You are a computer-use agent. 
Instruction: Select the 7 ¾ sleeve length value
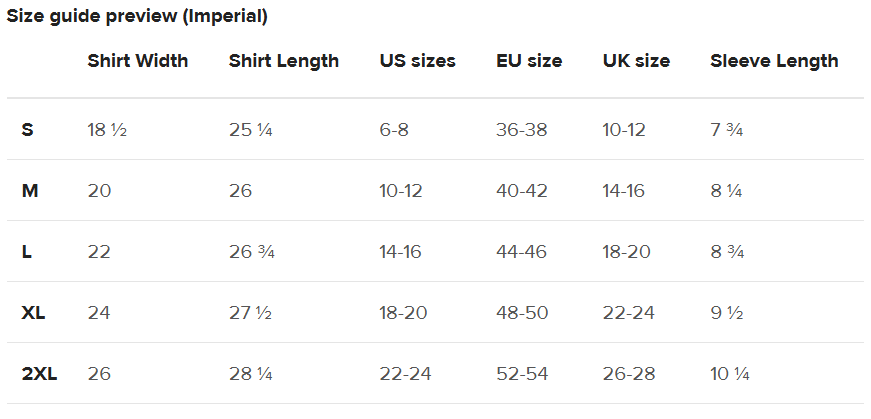pyautogui.click(x=727, y=130)
